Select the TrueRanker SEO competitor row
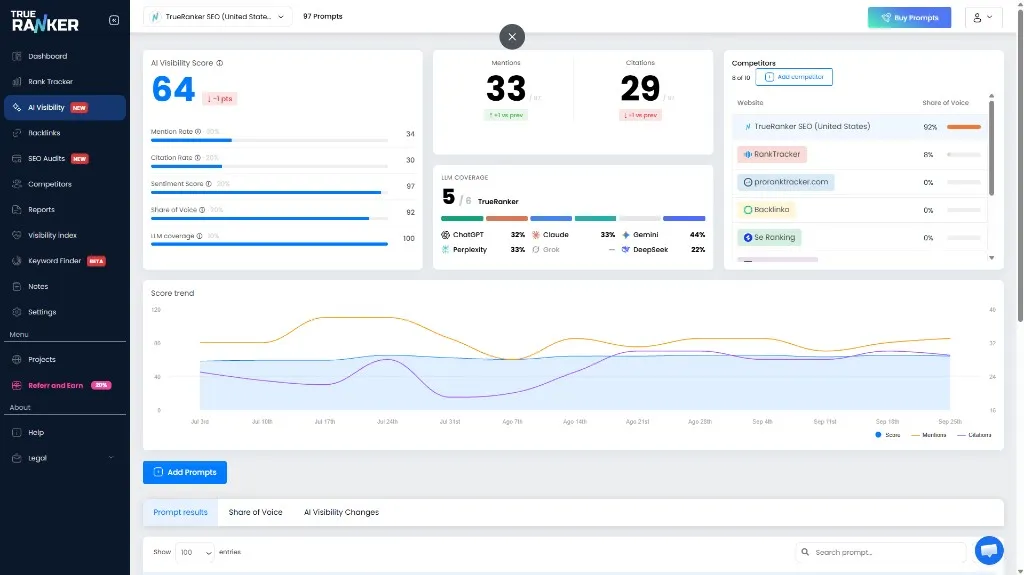 pyautogui.click(x=859, y=127)
